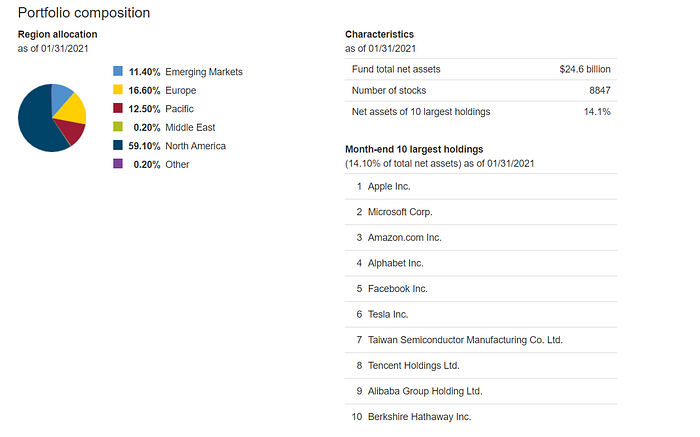Click Berkshire Hathaway Inc. holding
Image resolution: width=700 pixels, height=437 pixels.
[419, 416]
